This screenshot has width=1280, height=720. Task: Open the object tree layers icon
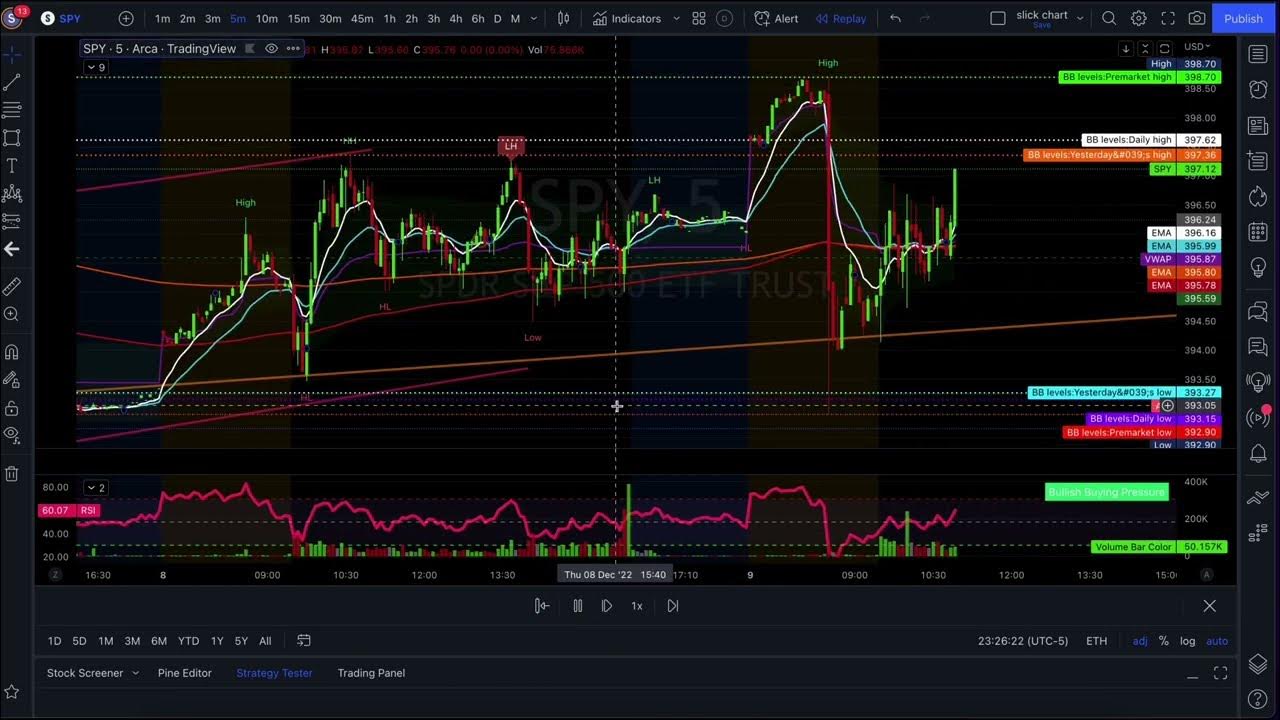click(x=1258, y=664)
